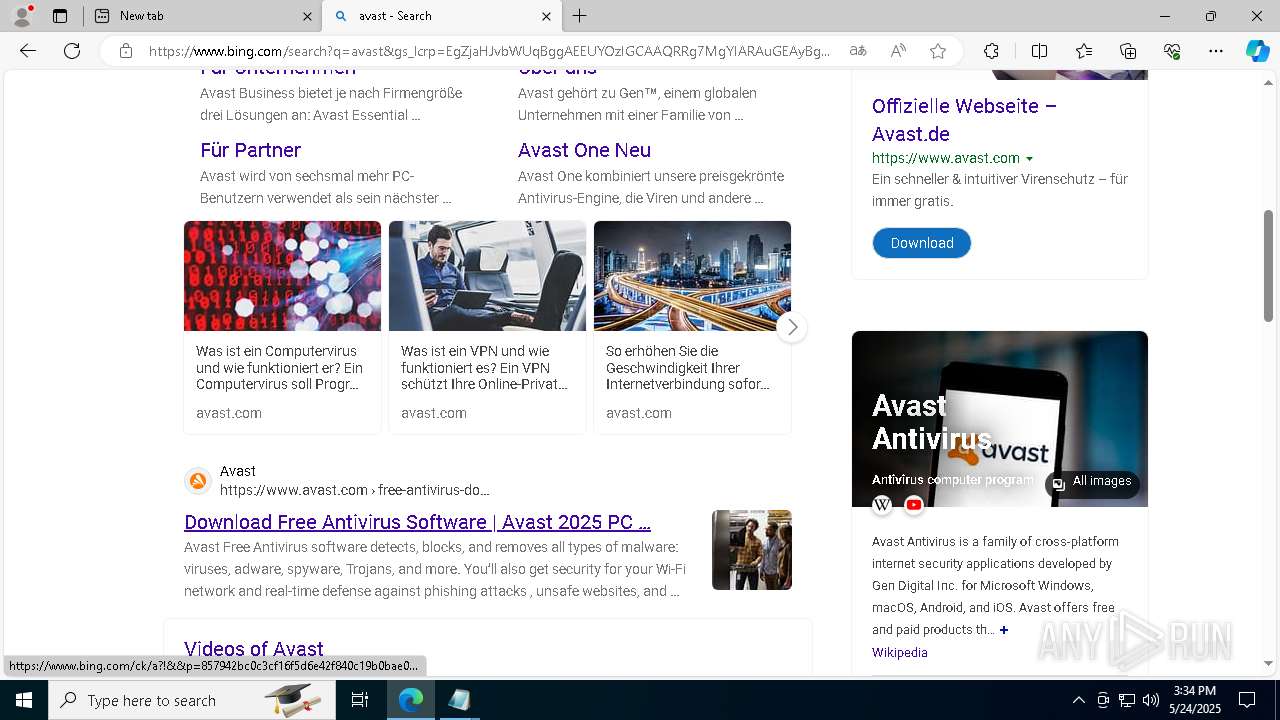Switch to the New tab tab

click(x=201, y=16)
